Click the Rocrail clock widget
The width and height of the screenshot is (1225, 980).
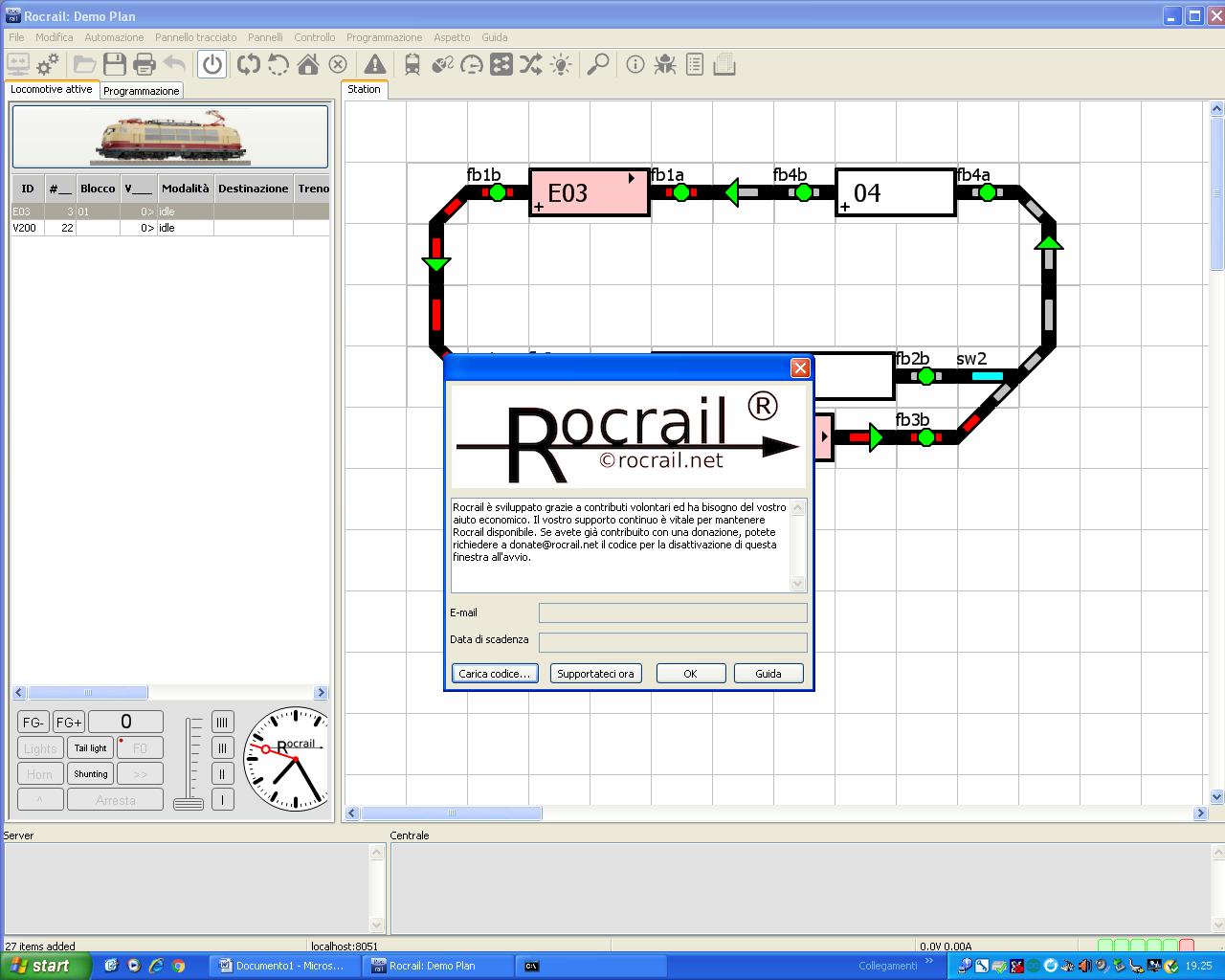287,760
